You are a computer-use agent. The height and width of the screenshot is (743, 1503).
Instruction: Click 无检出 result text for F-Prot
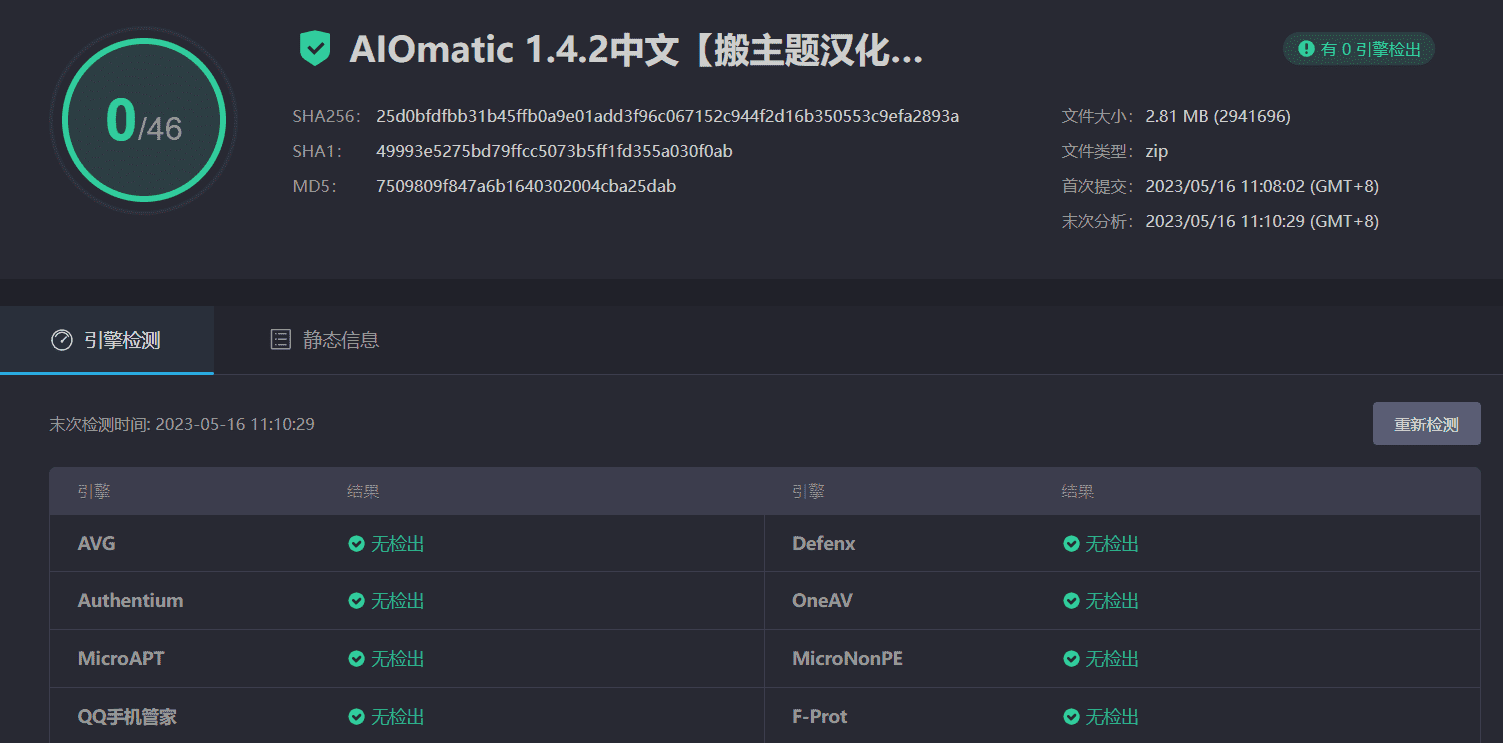click(1113, 717)
